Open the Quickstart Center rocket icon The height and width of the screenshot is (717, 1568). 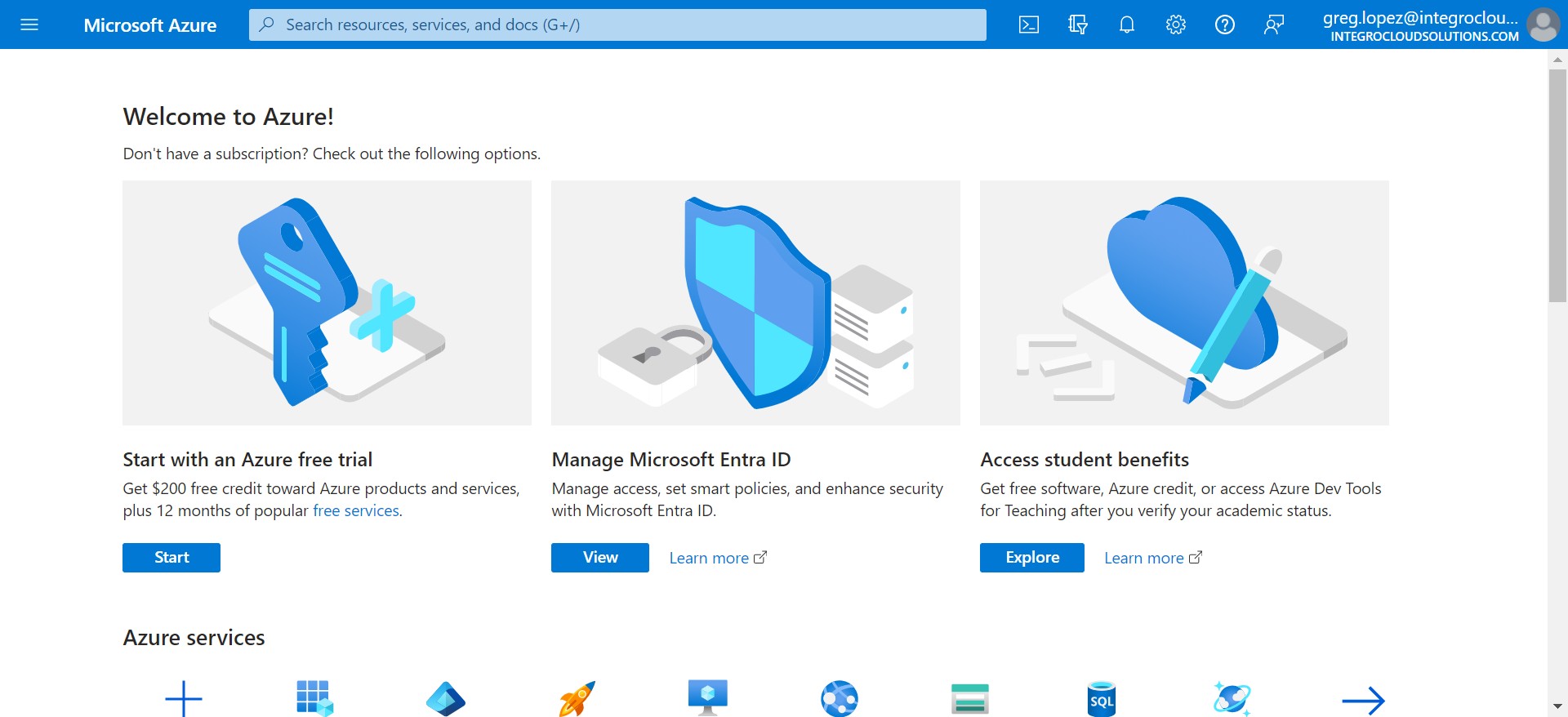[577, 698]
